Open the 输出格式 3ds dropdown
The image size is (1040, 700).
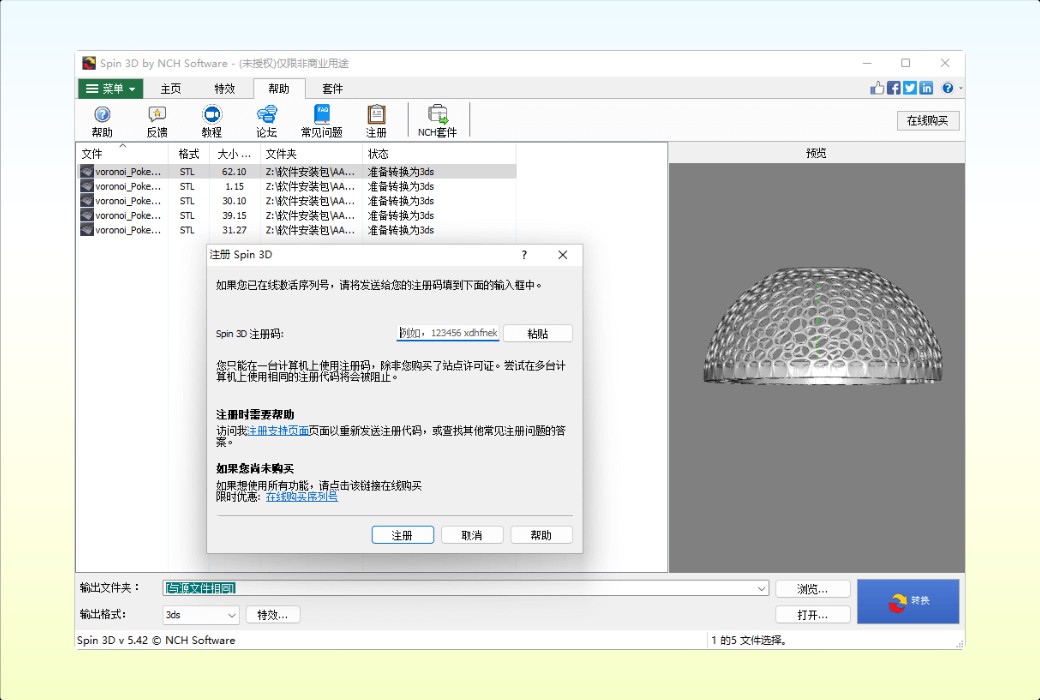click(200, 615)
